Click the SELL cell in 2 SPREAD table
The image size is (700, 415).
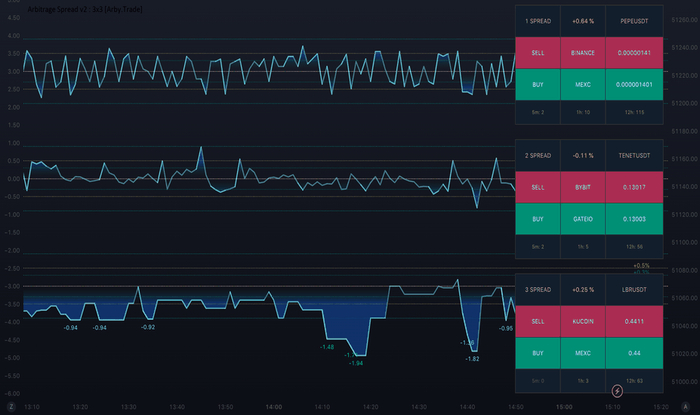[x=538, y=187]
